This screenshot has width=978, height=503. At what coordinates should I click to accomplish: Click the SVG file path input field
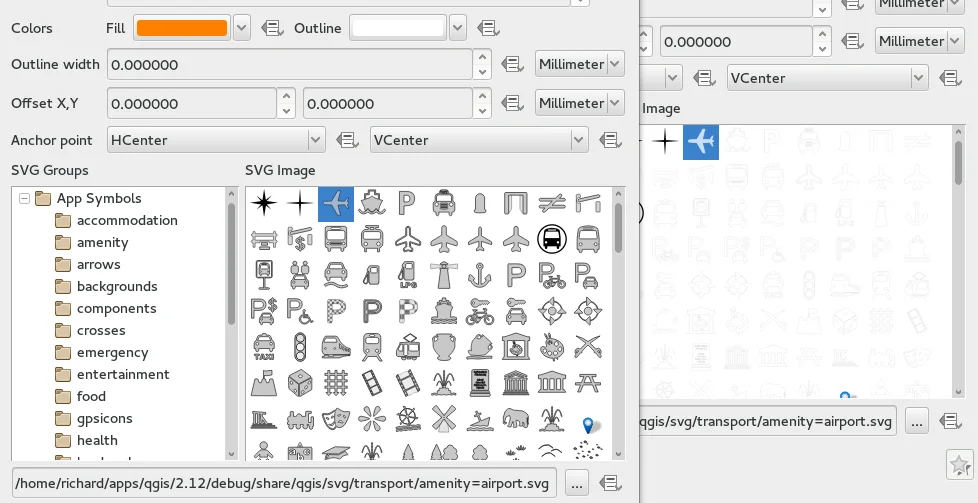pos(283,484)
